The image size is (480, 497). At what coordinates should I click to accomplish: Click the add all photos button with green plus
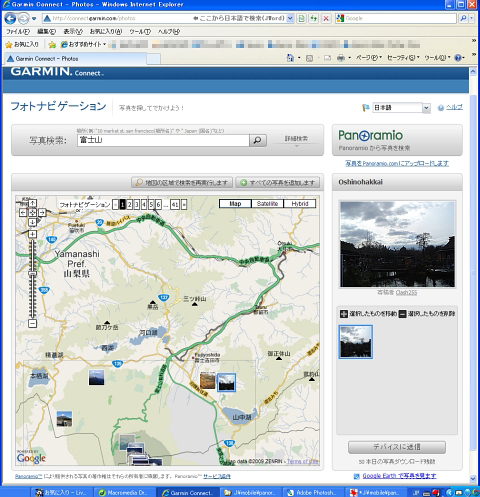tap(277, 183)
